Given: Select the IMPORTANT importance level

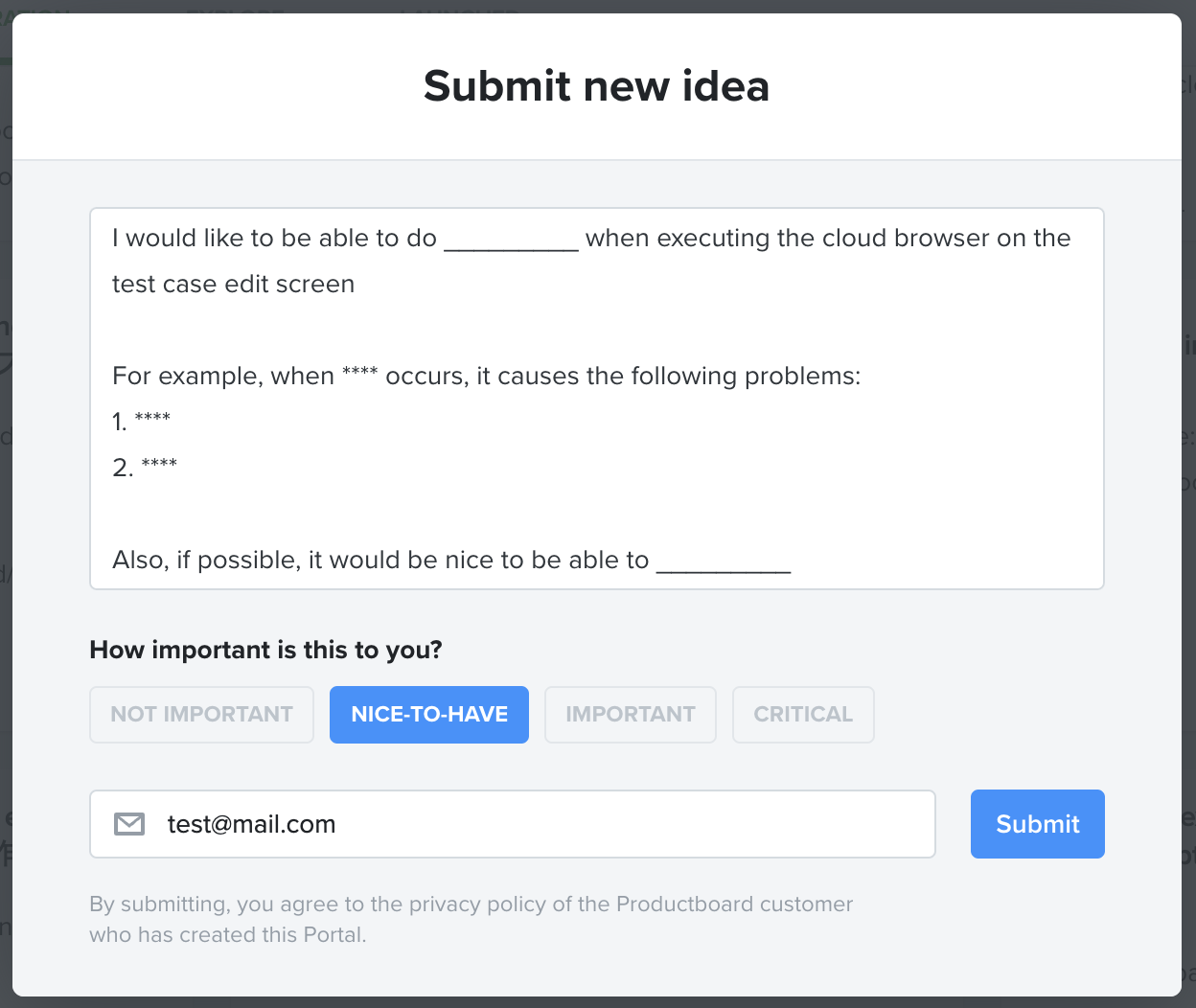Looking at the screenshot, I should pyautogui.click(x=630, y=714).
